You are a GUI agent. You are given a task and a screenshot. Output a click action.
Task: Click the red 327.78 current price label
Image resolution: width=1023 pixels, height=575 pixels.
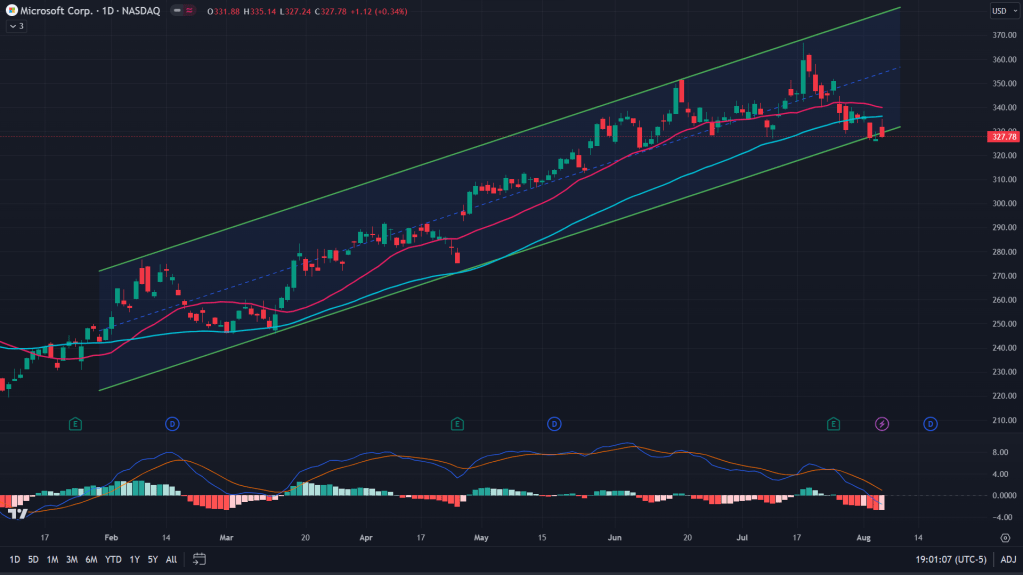click(1003, 137)
